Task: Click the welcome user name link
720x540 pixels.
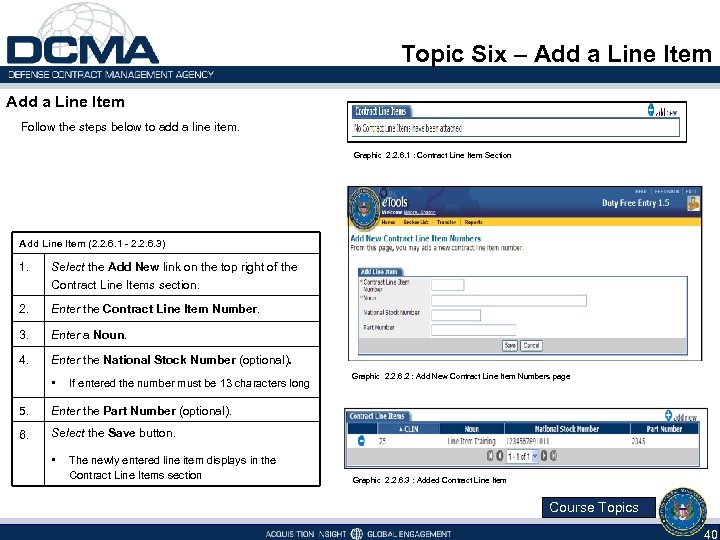Action: [x=420, y=212]
